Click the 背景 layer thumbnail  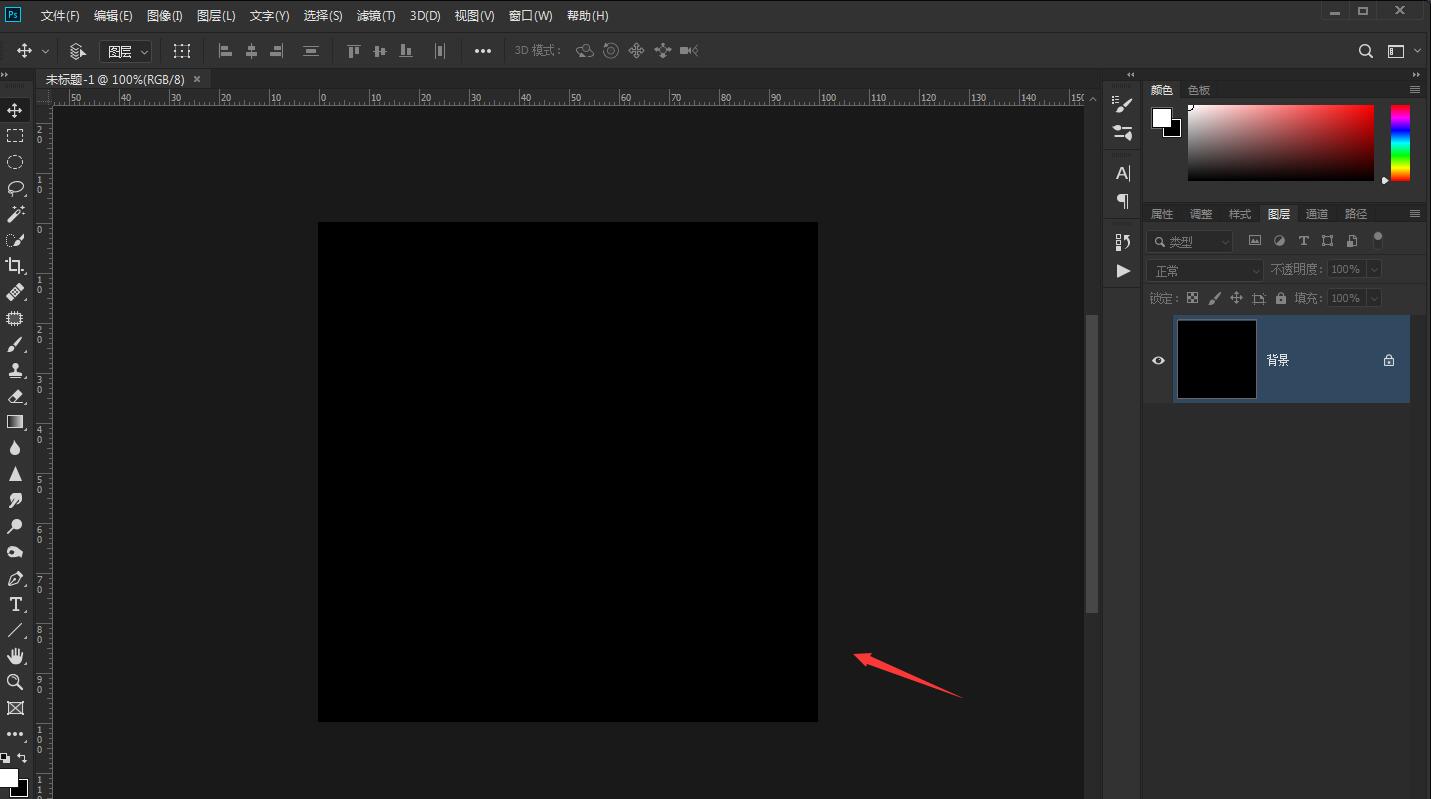[x=1217, y=359]
